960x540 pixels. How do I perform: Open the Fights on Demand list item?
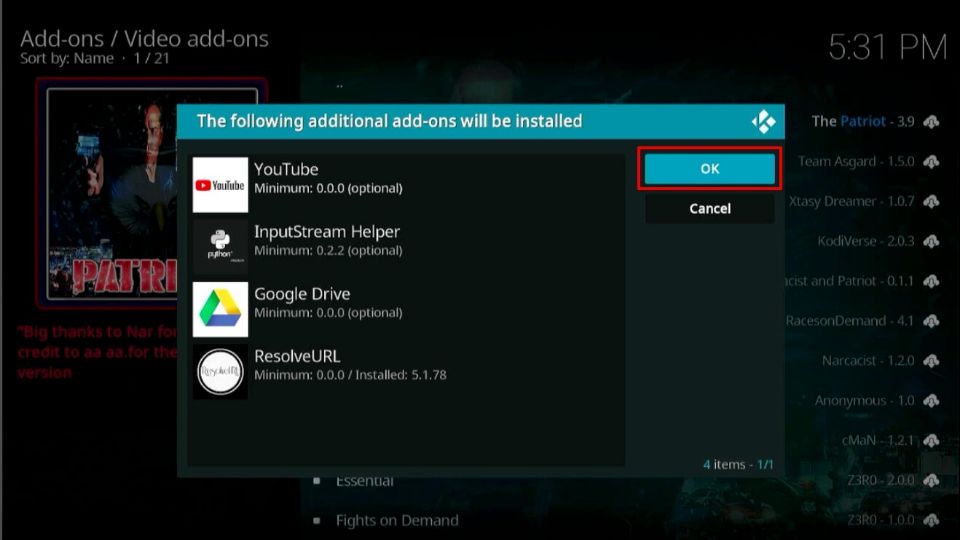click(x=397, y=520)
